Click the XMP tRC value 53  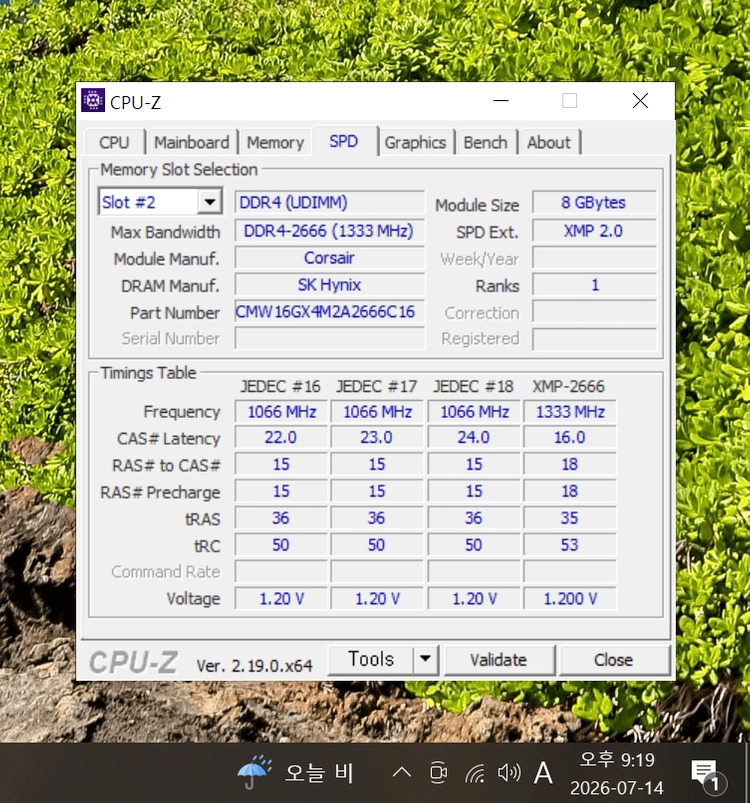click(x=570, y=545)
